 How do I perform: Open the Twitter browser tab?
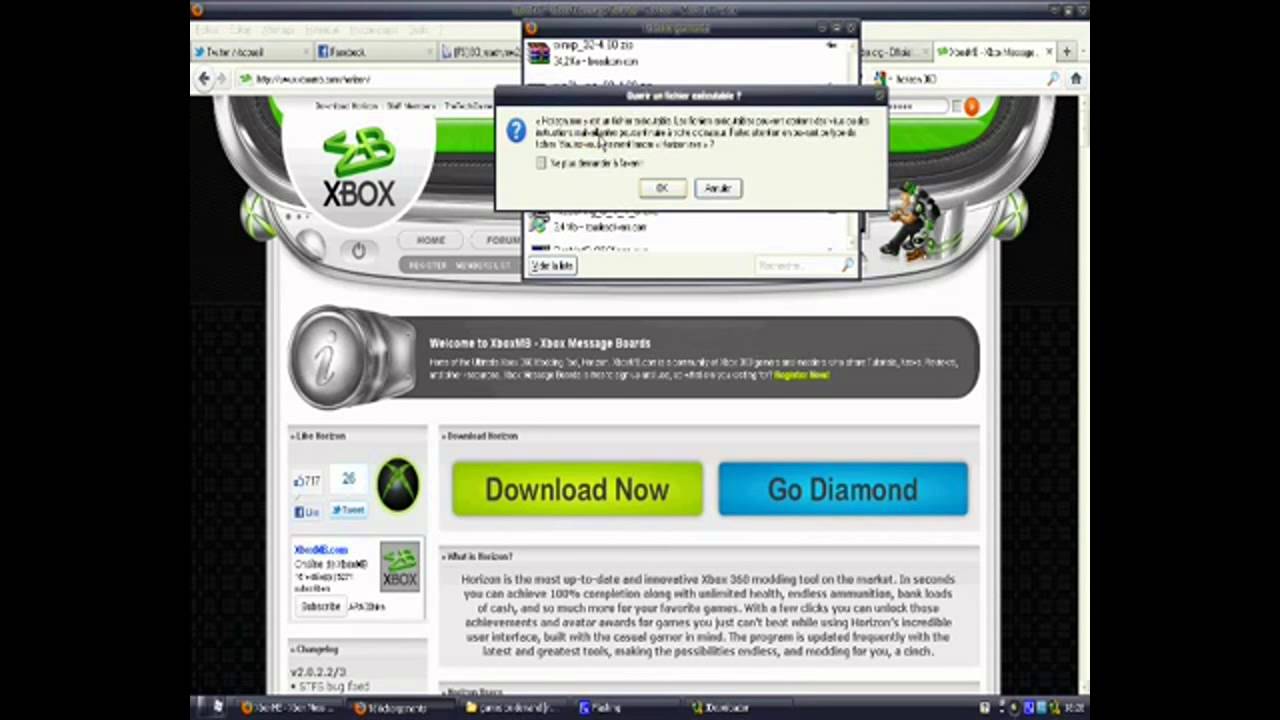[x=250, y=52]
